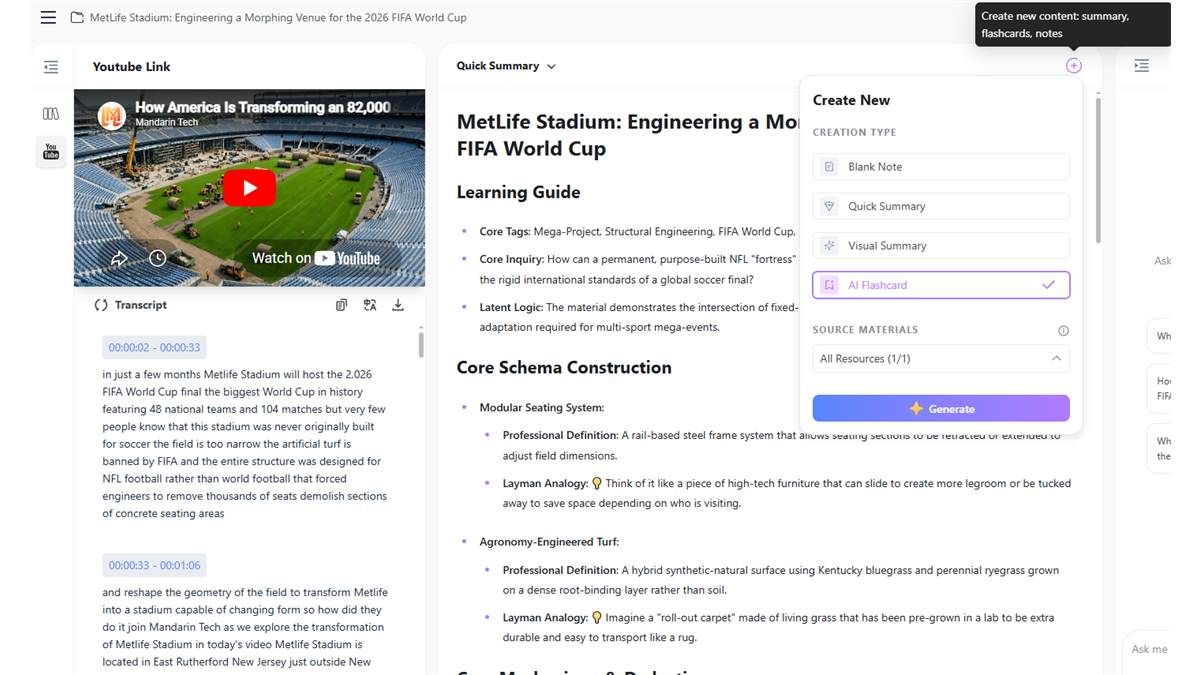Translate the transcript
Screen dimensions: 1200x675
[370, 305]
